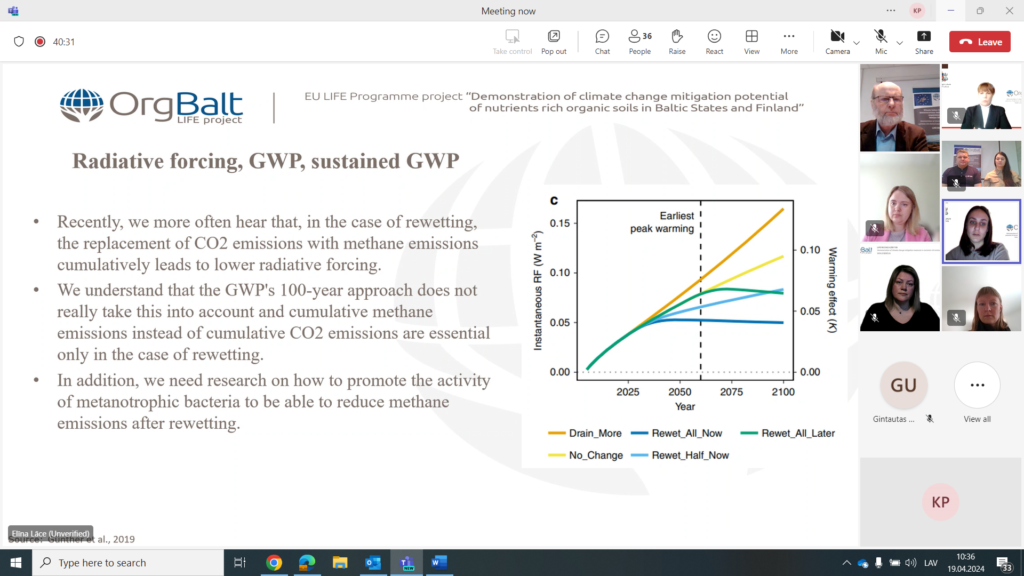
Task: Click the Rewet_All_Now legend entry
Action: click(x=677, y=433)
